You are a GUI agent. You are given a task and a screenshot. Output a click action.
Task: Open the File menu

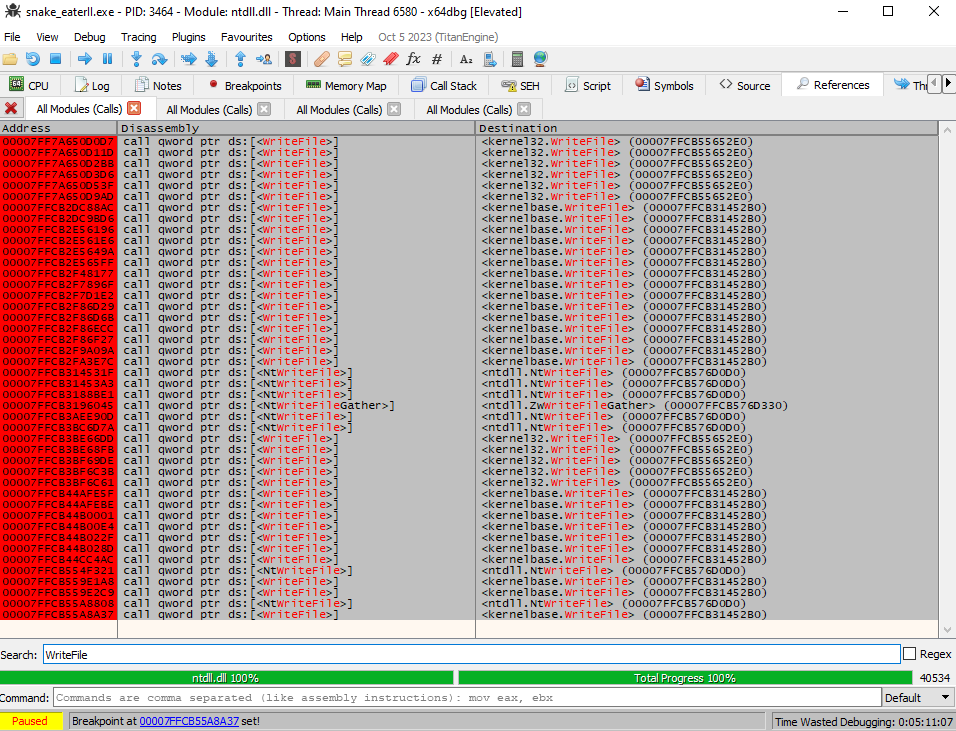click(12, 37)
